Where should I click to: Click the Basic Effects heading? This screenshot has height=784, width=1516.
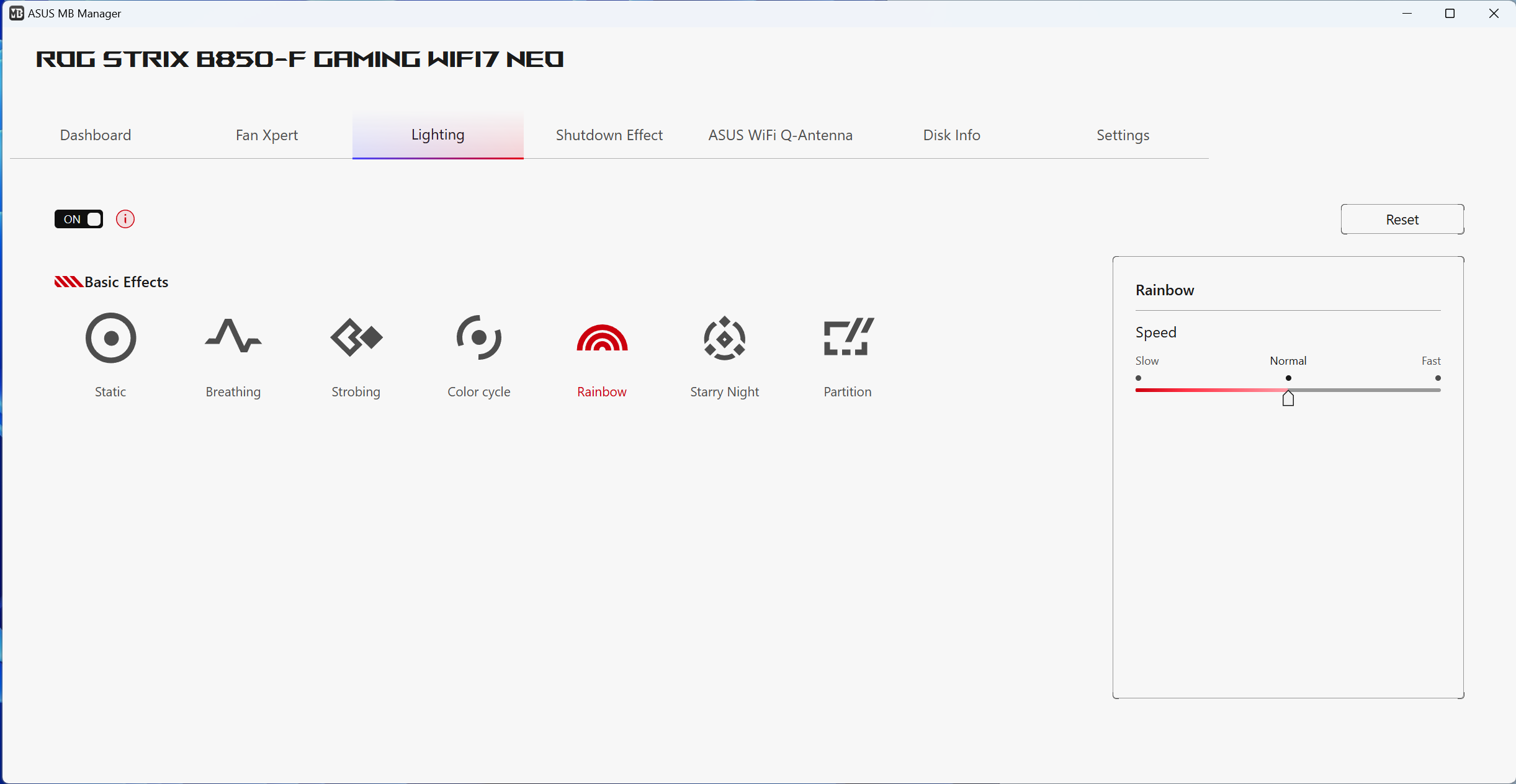click(127, 282)
